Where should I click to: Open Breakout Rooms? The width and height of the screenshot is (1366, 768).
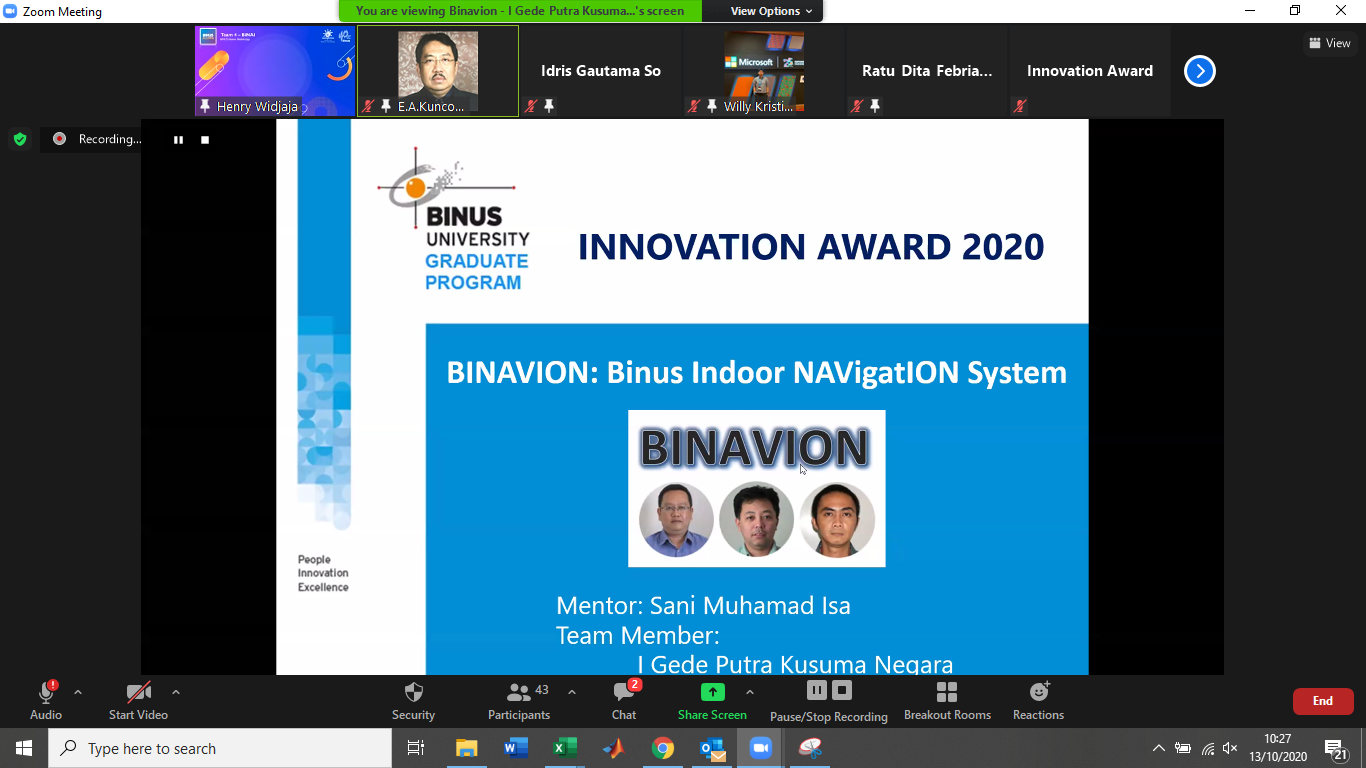[947, 700]
